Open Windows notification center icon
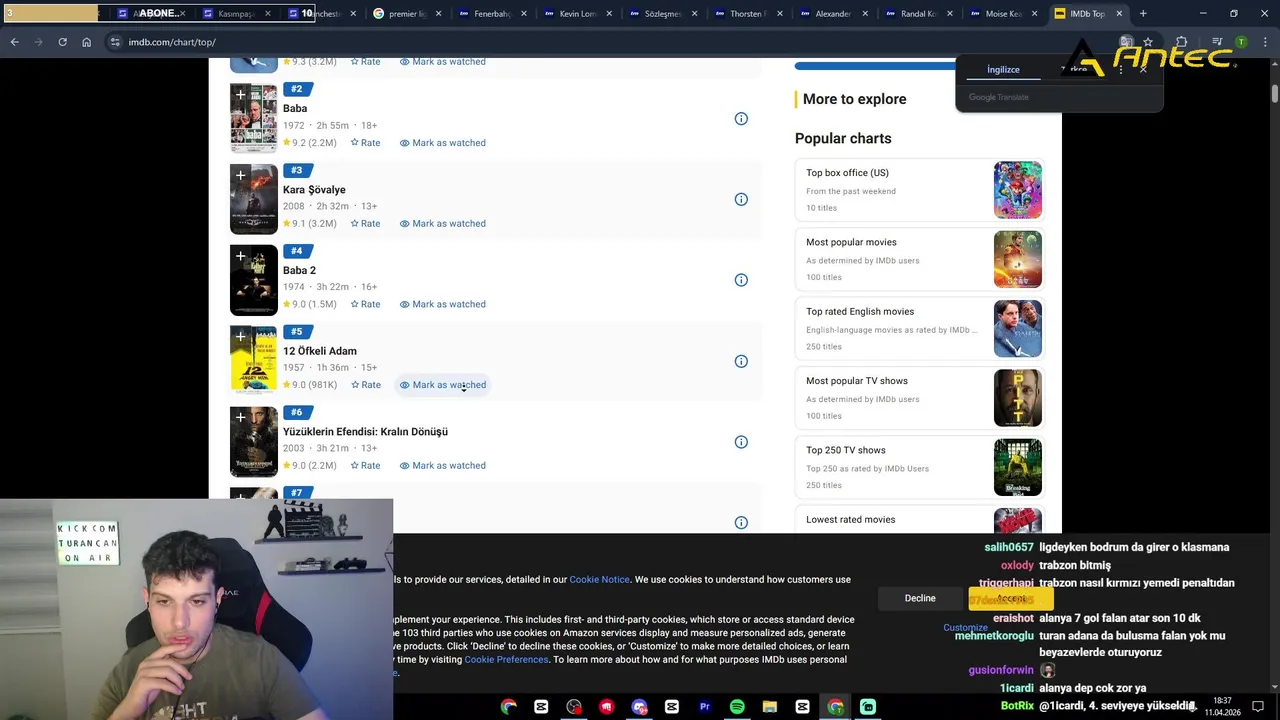The width and height of the screenshot is (1280, 720). [1258, 707]
